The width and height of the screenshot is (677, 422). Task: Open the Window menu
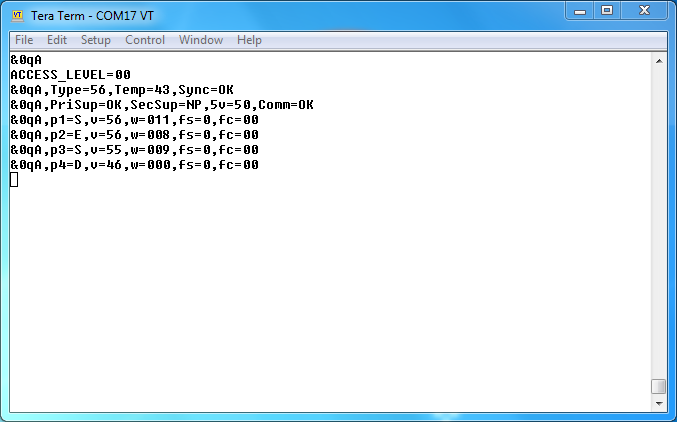[201, 40]
